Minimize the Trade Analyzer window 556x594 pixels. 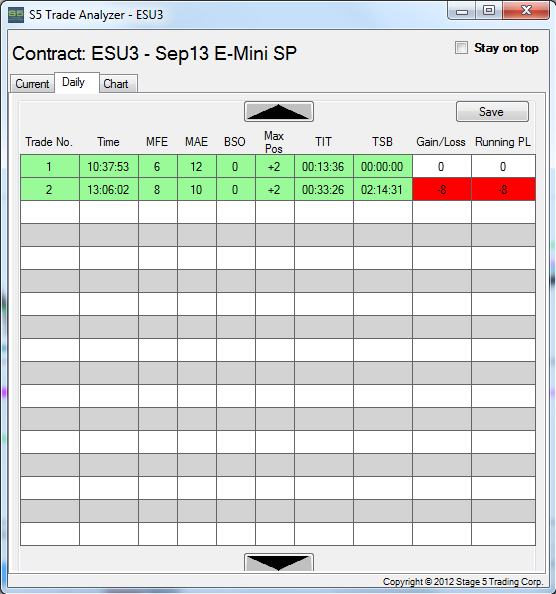(x=462, y=11)
